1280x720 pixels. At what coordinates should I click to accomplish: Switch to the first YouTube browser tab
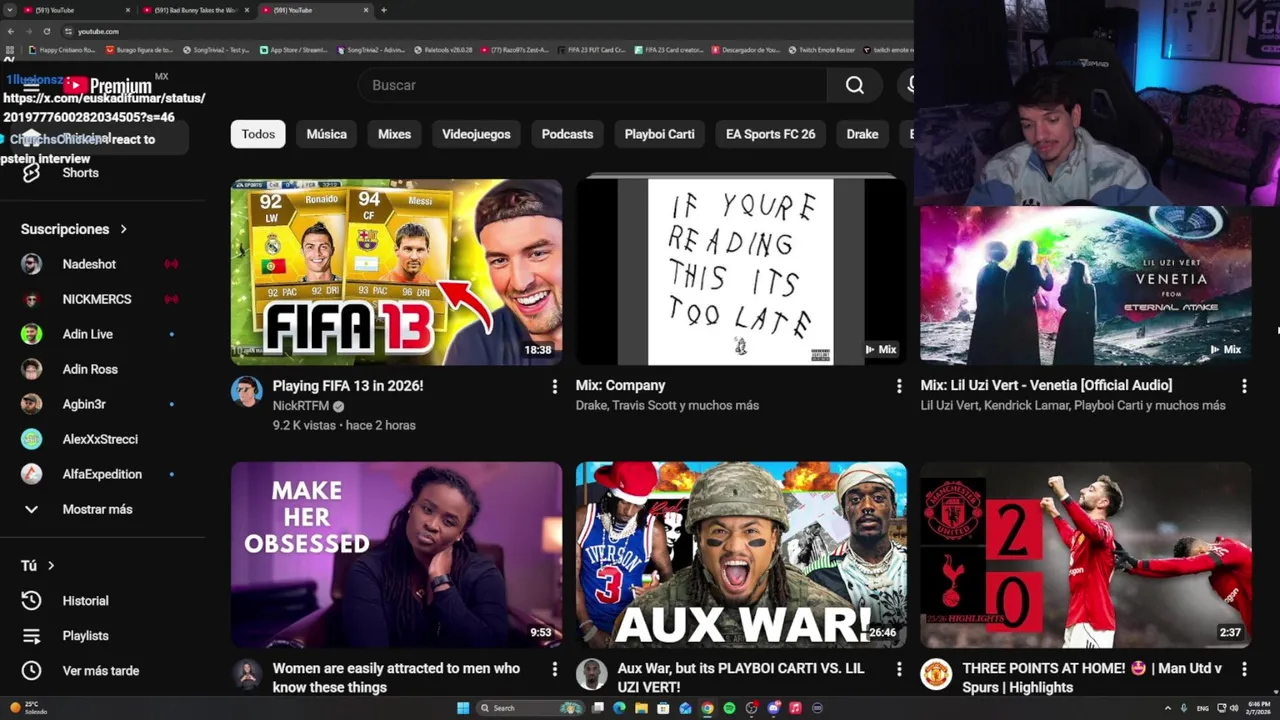[78, 10]
